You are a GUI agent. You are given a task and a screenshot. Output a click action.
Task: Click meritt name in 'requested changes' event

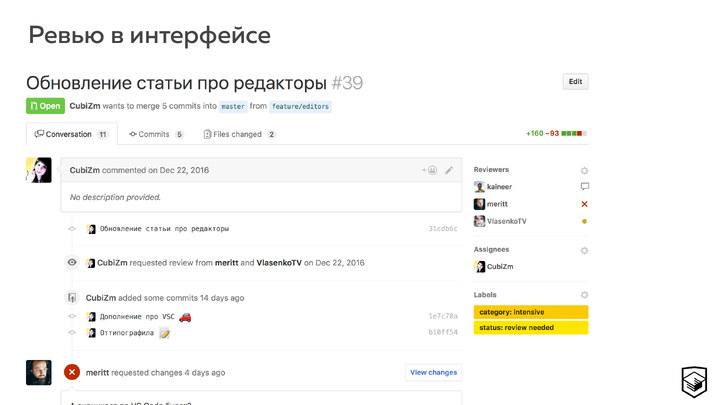pyautogui.click(x=97, y=373)
